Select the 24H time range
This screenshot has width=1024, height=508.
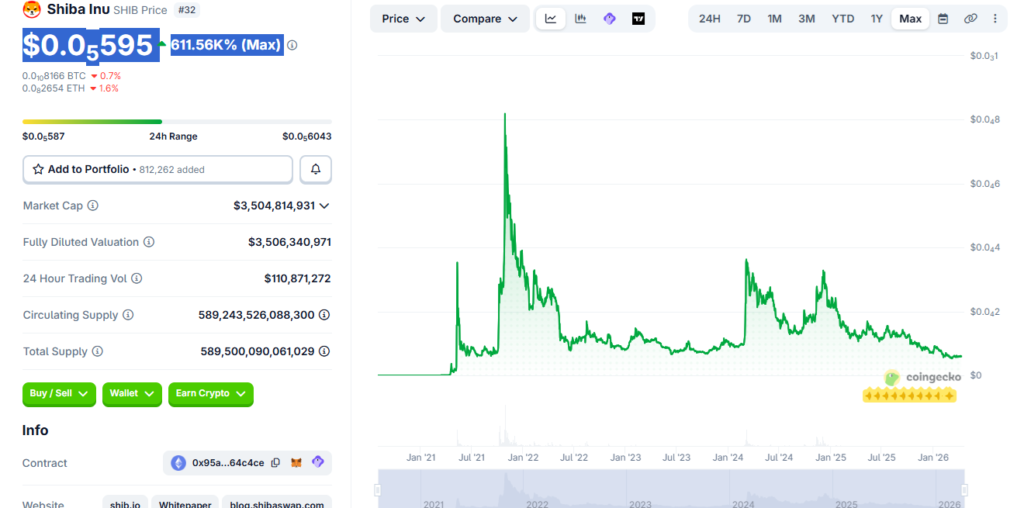click(709, 19)
